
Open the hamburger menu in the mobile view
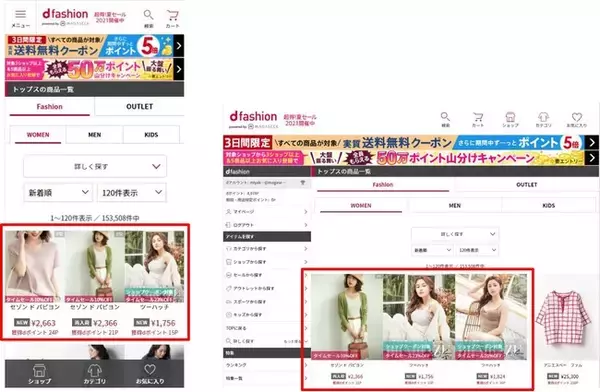[20, 18]
